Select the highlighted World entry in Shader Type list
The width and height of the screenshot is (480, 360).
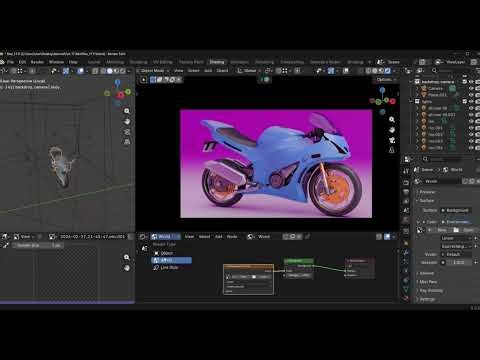click(x=172, y=260)
